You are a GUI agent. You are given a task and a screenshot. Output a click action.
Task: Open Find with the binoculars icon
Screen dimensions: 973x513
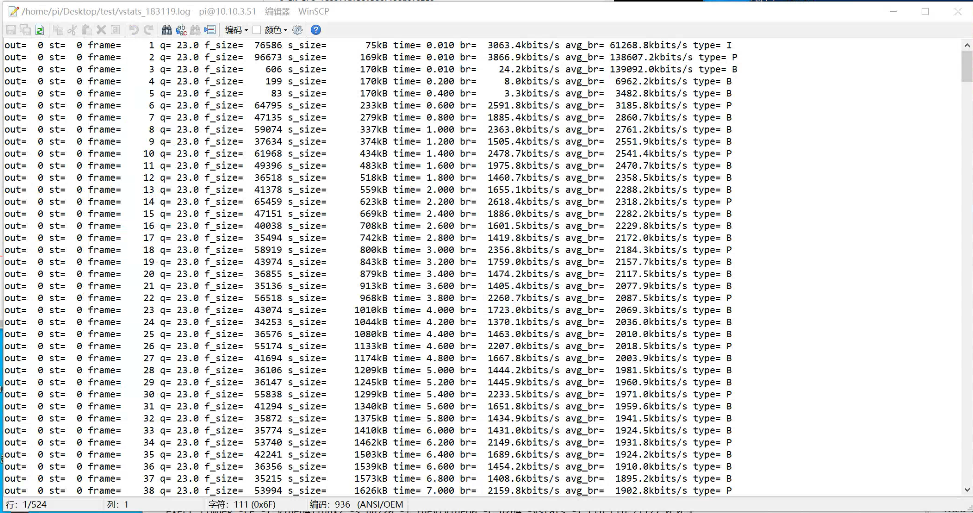pos(166,30)
